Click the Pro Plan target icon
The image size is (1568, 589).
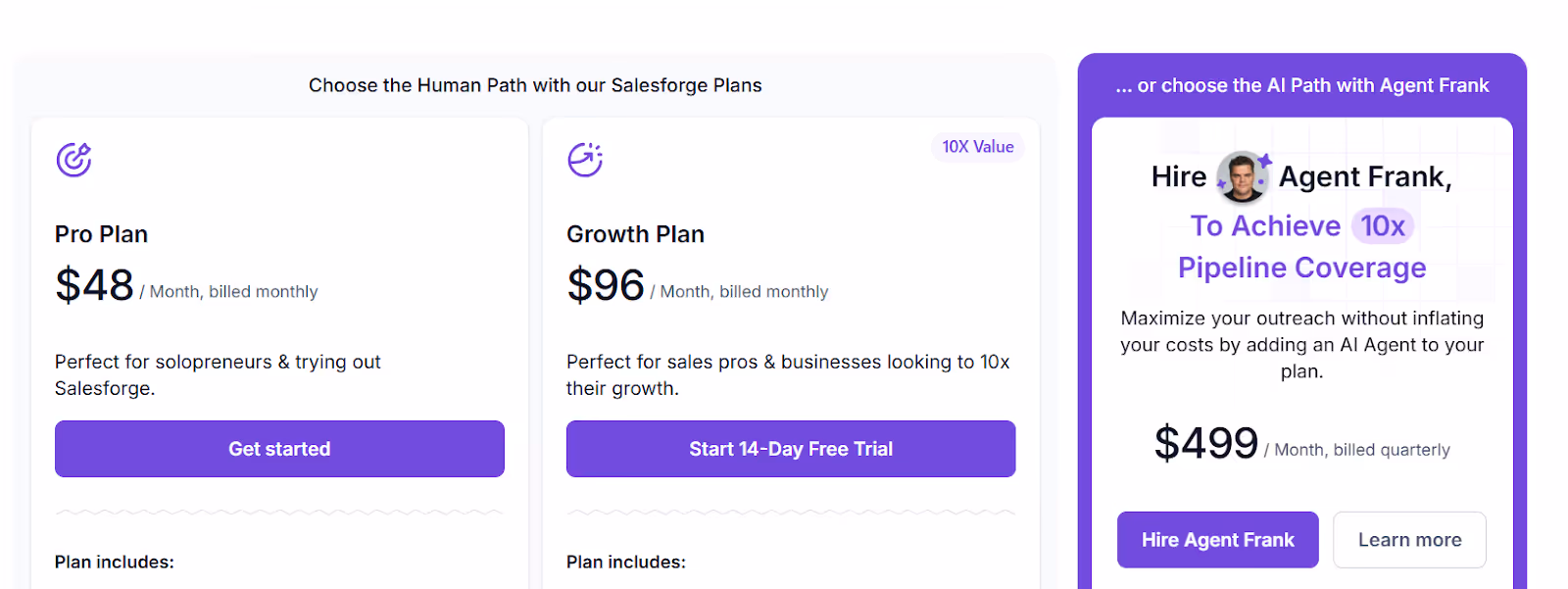(73, 159)
